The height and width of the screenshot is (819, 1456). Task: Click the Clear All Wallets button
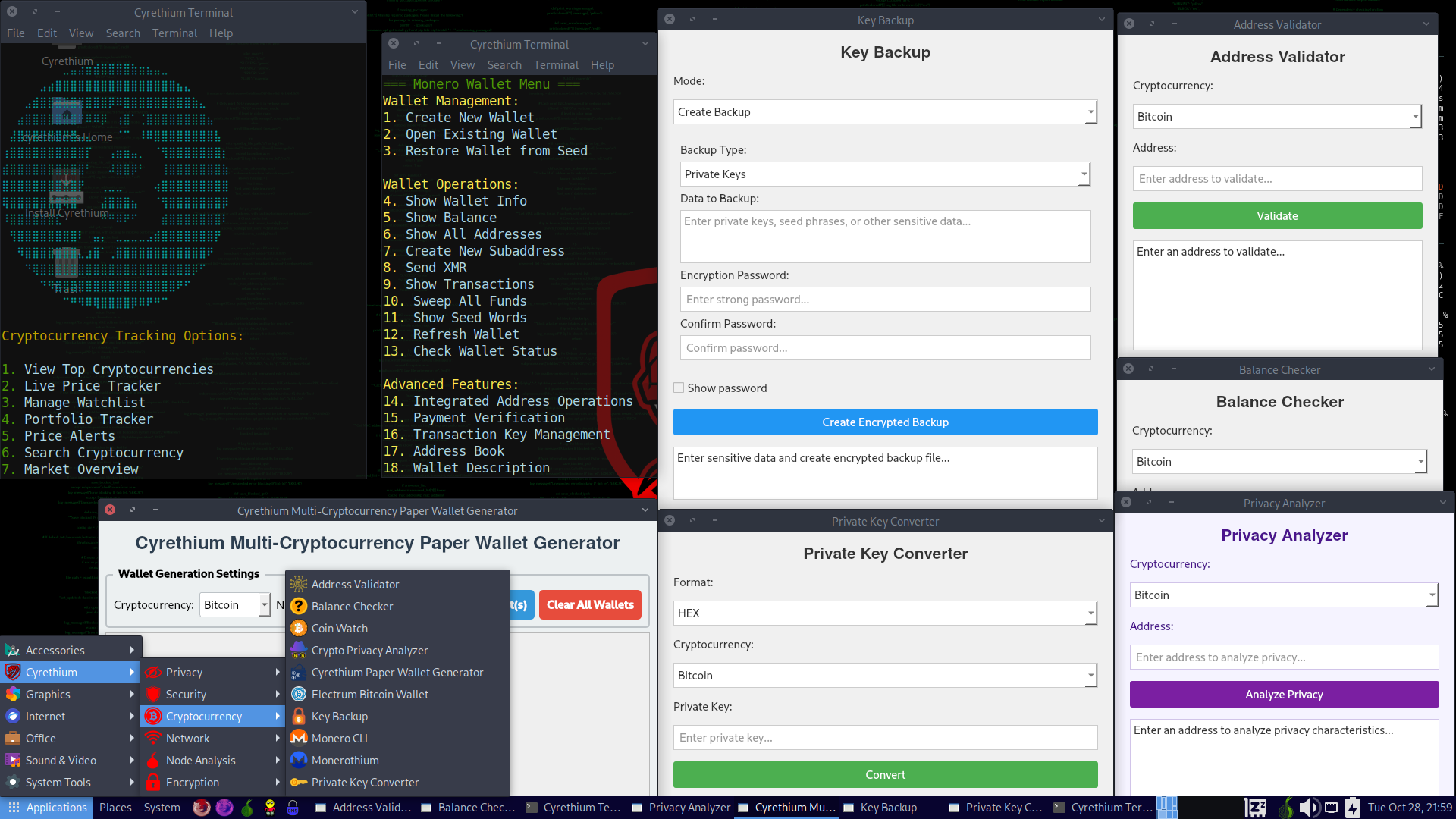coord(590,604)
